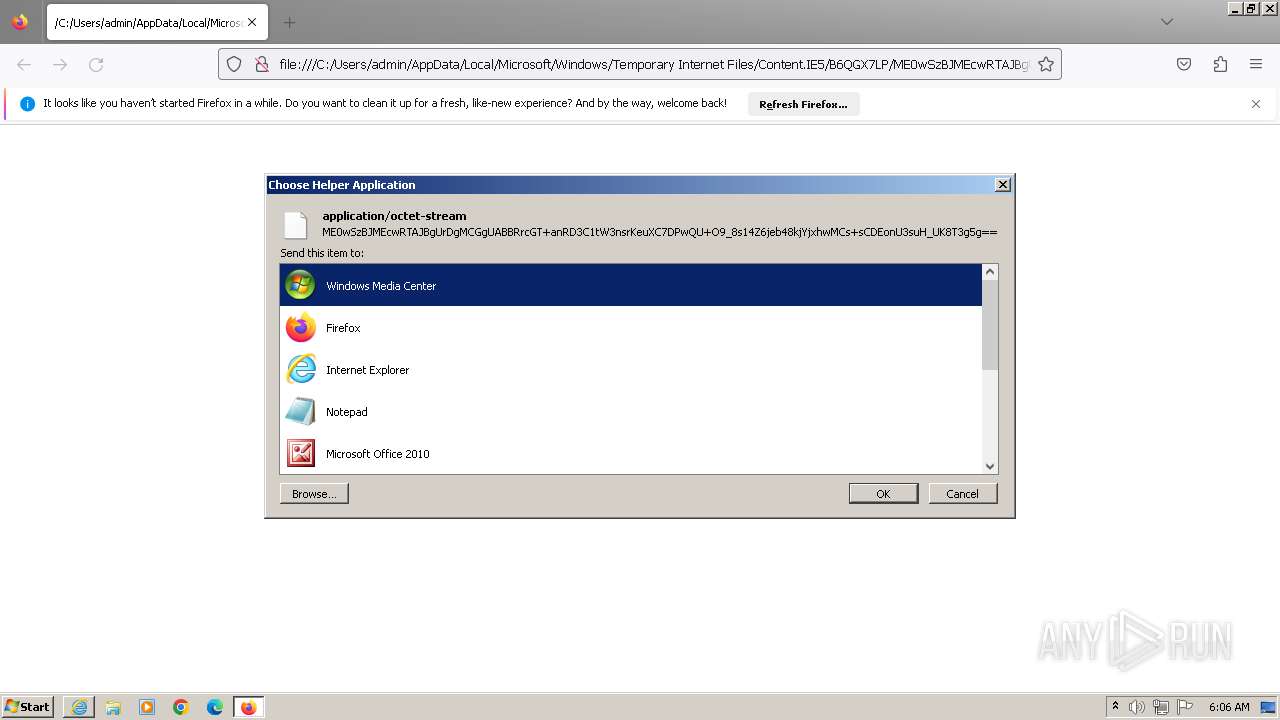Viewport: 1280px width, 720px height.
Task: Click the Refresh Firefox button
Action: (x=803, y=104)
